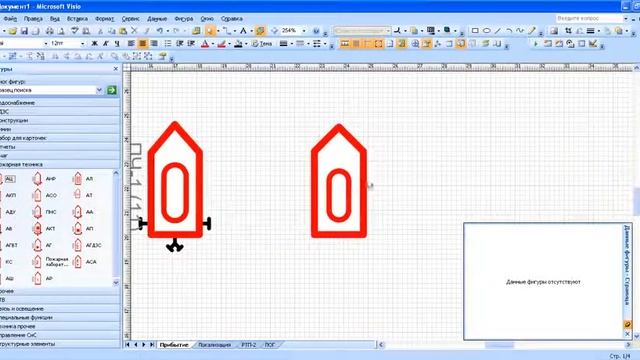This screenshot has width=640, height=360.
Task: Select the АНР fire vehicle shape
Action: point(44,179)
